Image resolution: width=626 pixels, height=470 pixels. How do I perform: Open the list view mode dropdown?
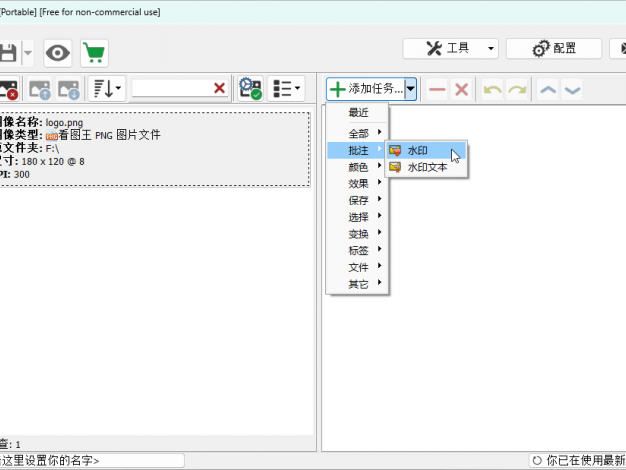(286, 89)
